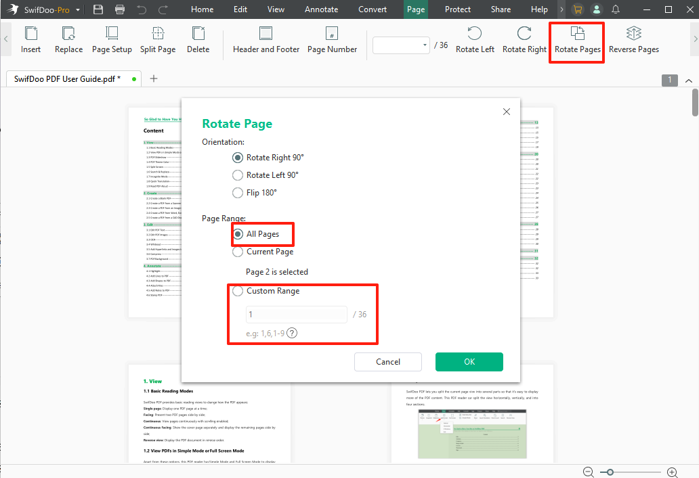This screenshot has width=699, height=478.
Task: Click the Redo arrow icon
Action: tap(163, 9)
